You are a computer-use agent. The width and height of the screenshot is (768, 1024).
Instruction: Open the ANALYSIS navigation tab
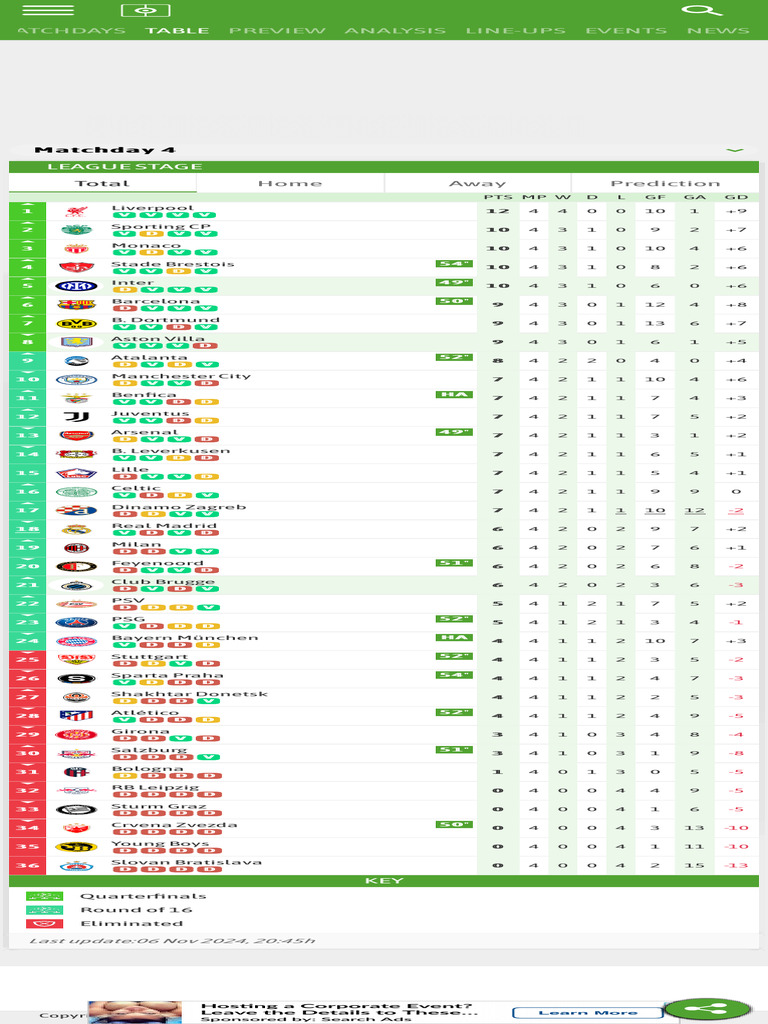click(395, 31)
